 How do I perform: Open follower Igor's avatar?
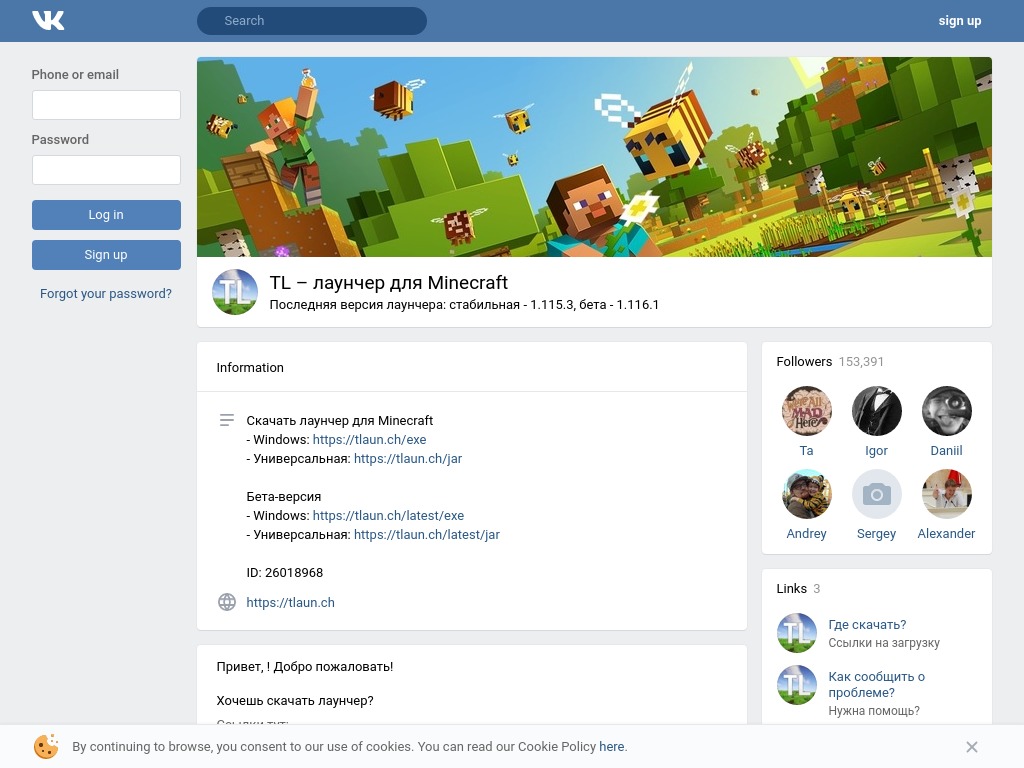pyautogui.click(x=876, y=411)
